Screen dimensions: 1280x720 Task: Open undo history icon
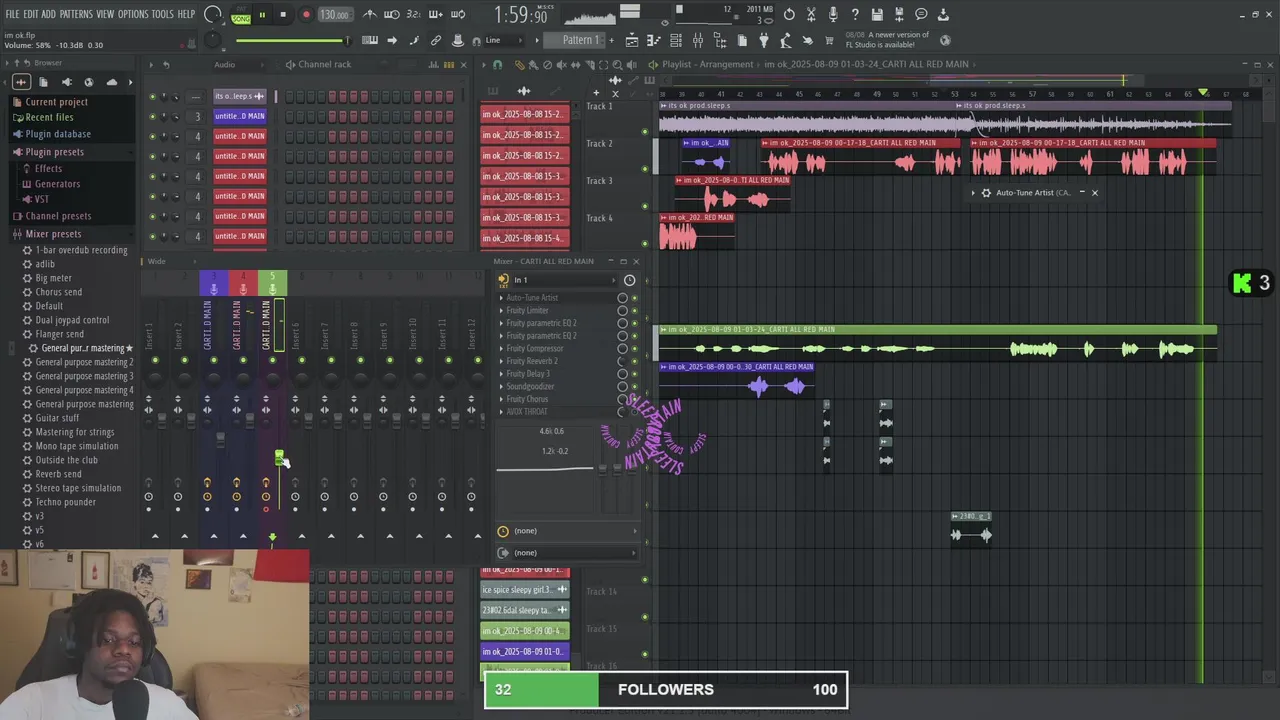point(789,14)
